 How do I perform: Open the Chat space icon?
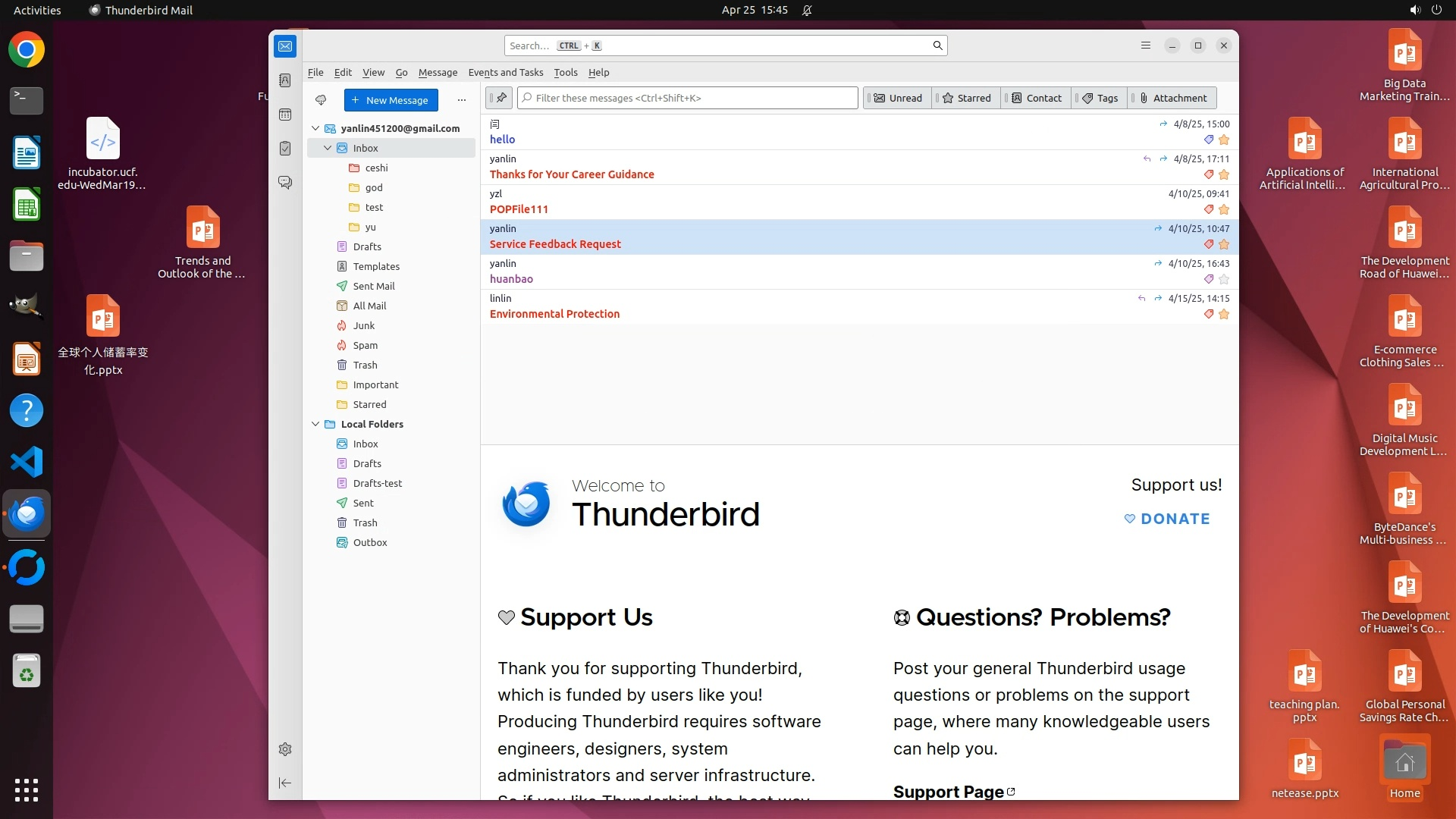tap(285, 183)
